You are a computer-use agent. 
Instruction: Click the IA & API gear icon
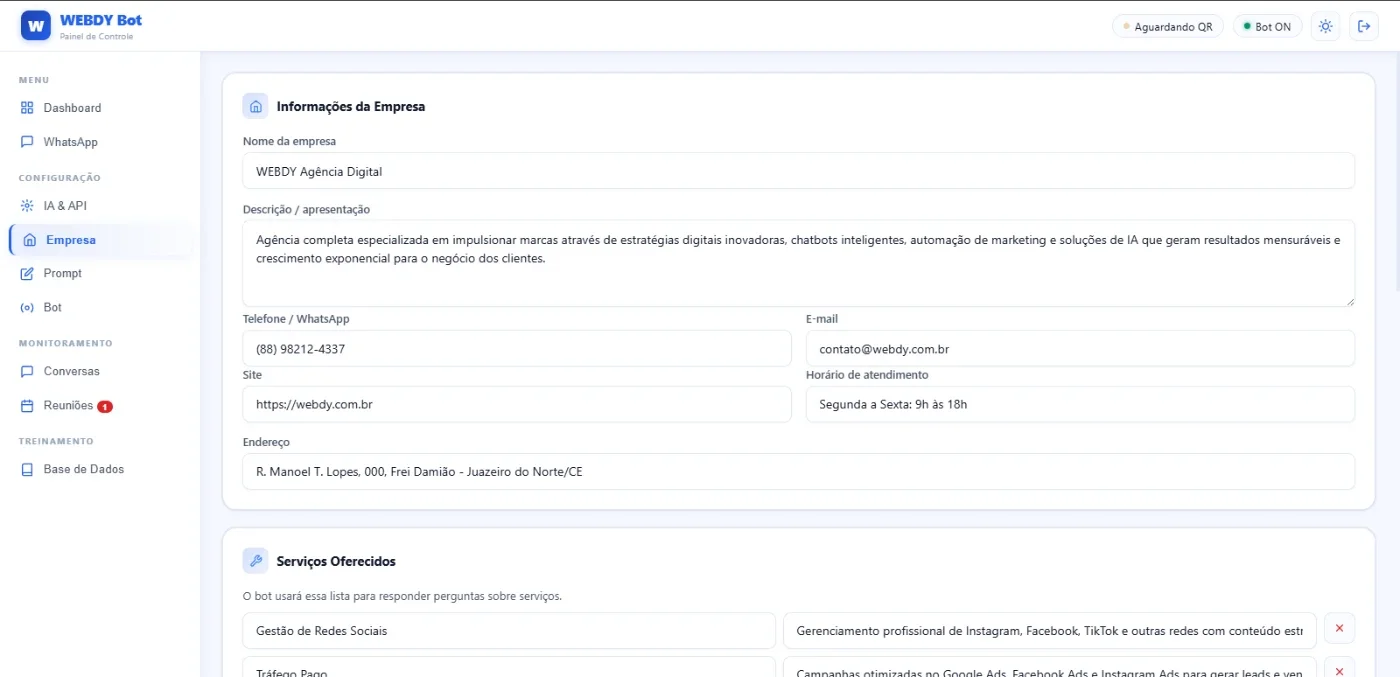[28, 206]
